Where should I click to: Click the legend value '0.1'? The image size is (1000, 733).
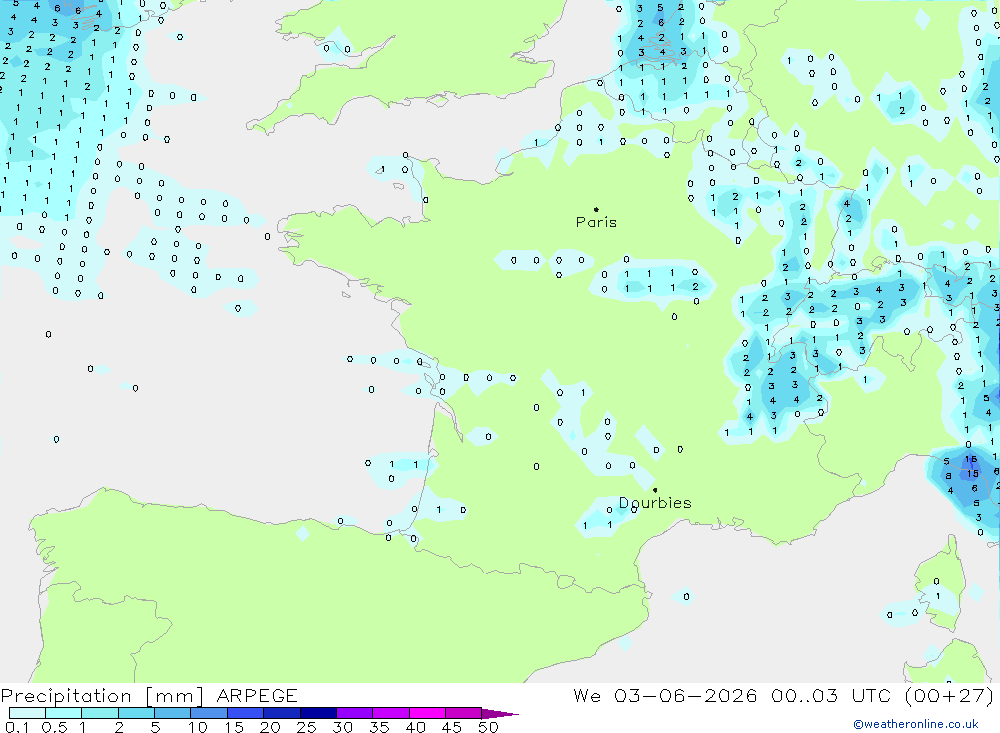tap(17, 727)
